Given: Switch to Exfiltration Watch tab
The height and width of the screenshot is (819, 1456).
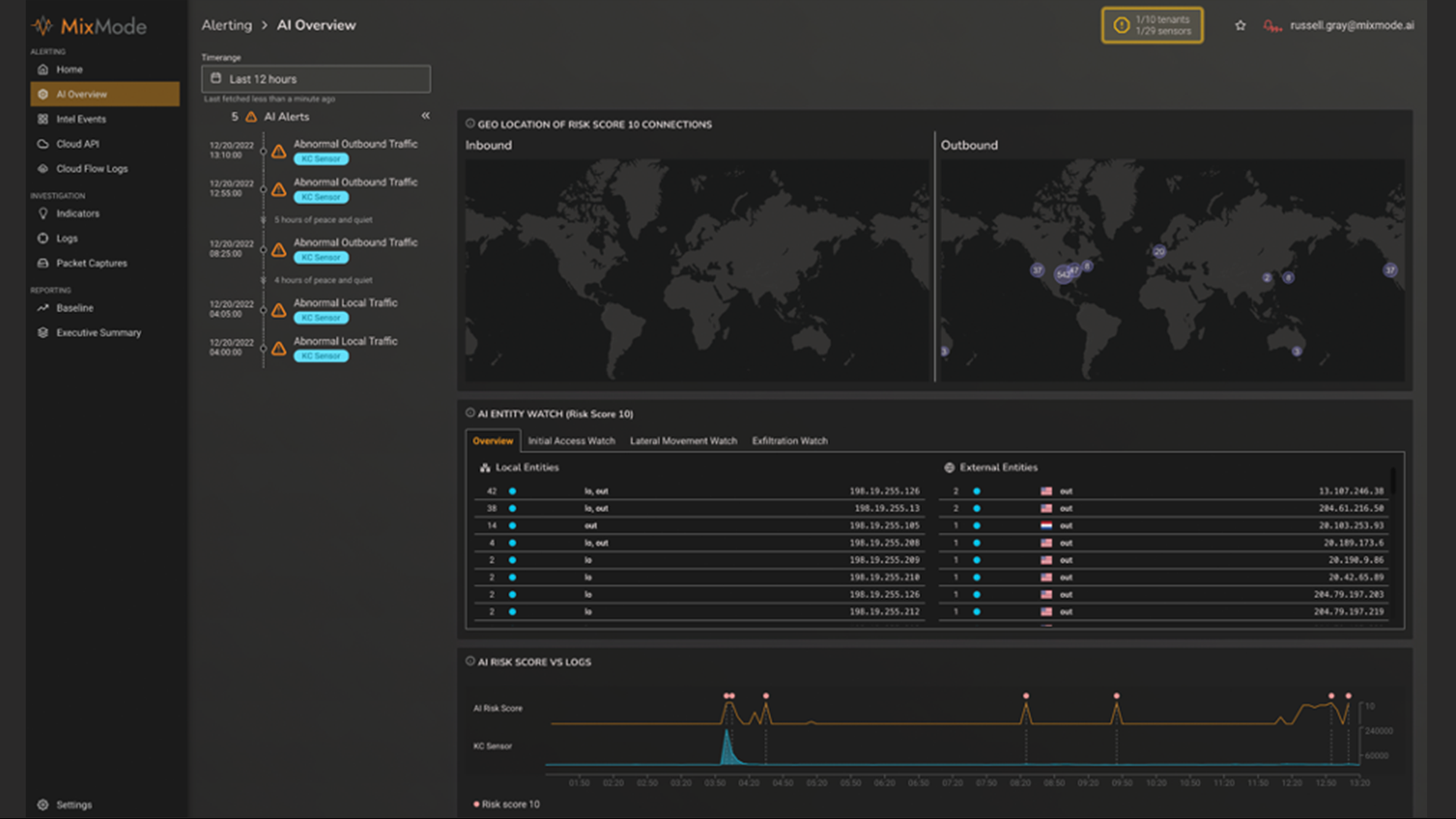Looking at the screenshot, I should (x=789, y=441).
